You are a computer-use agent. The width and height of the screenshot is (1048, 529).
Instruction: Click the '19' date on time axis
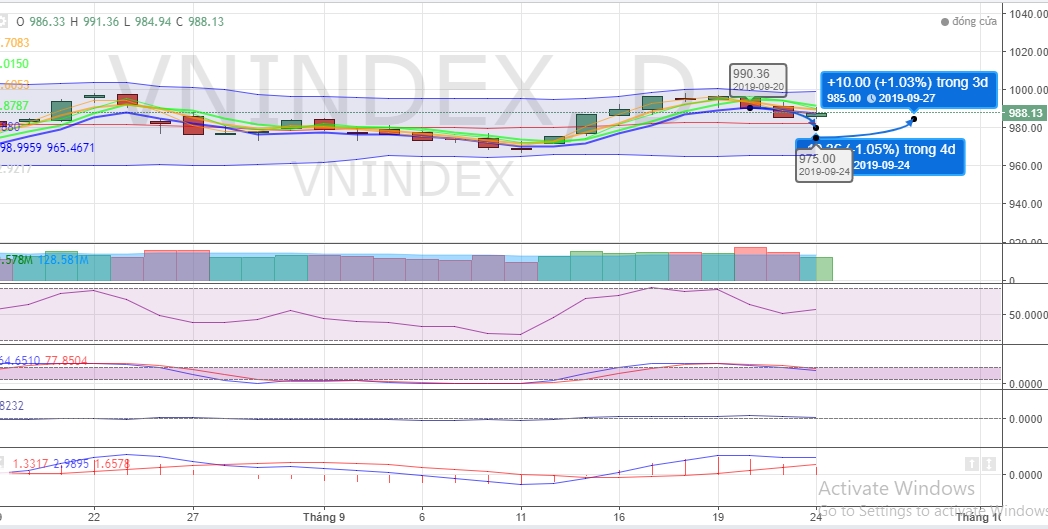[718, 517]
